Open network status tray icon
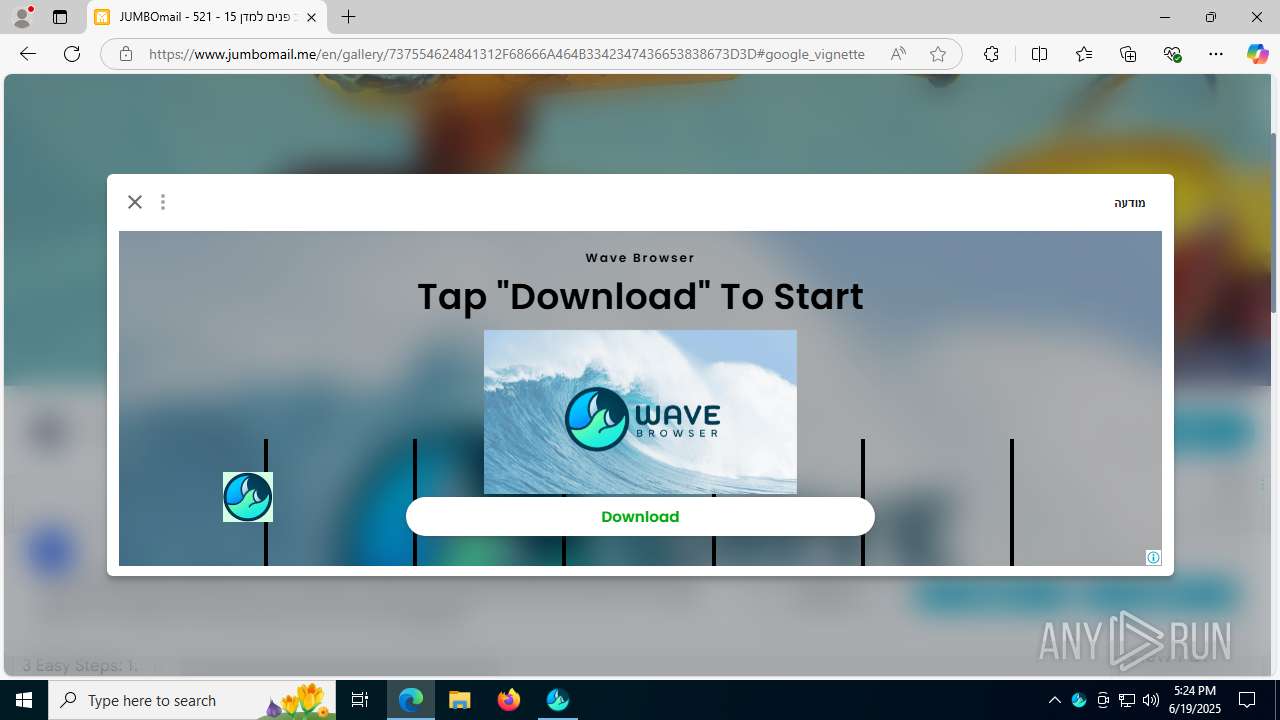Viewport: 1280px width, 720px height. (1127, 700)
